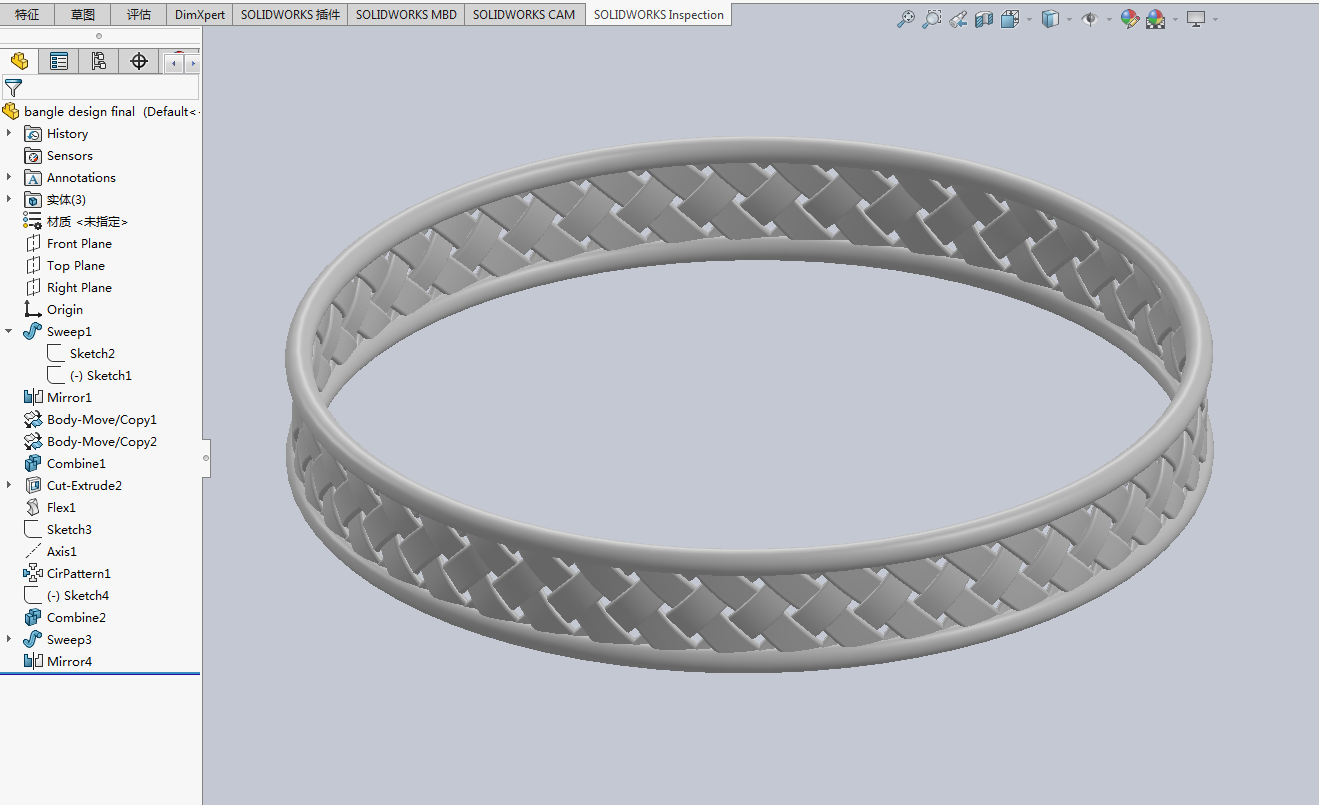The image size is (1319, 805).
Task: Collapse the feature tree panel handle
Action: [x=206, y=458]
